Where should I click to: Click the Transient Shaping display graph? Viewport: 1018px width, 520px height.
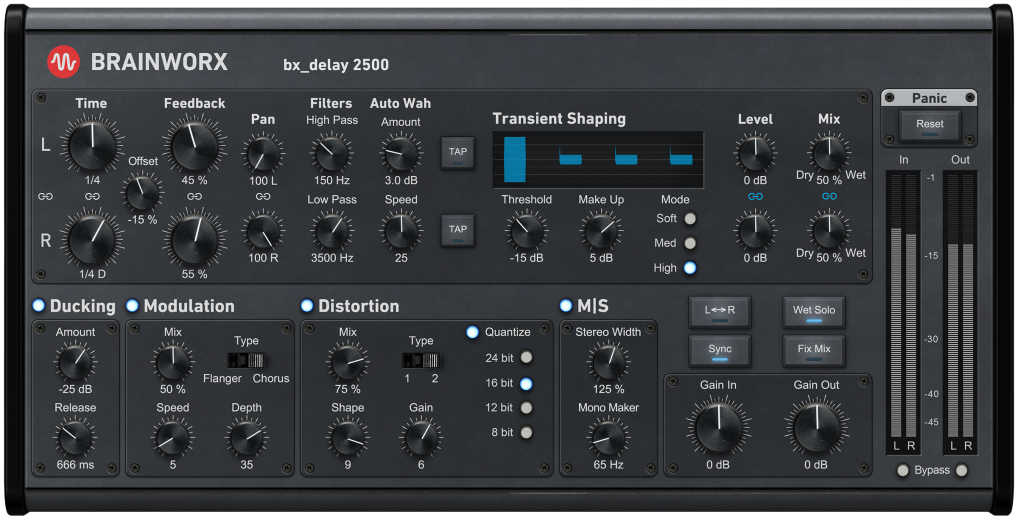[597, 159]
